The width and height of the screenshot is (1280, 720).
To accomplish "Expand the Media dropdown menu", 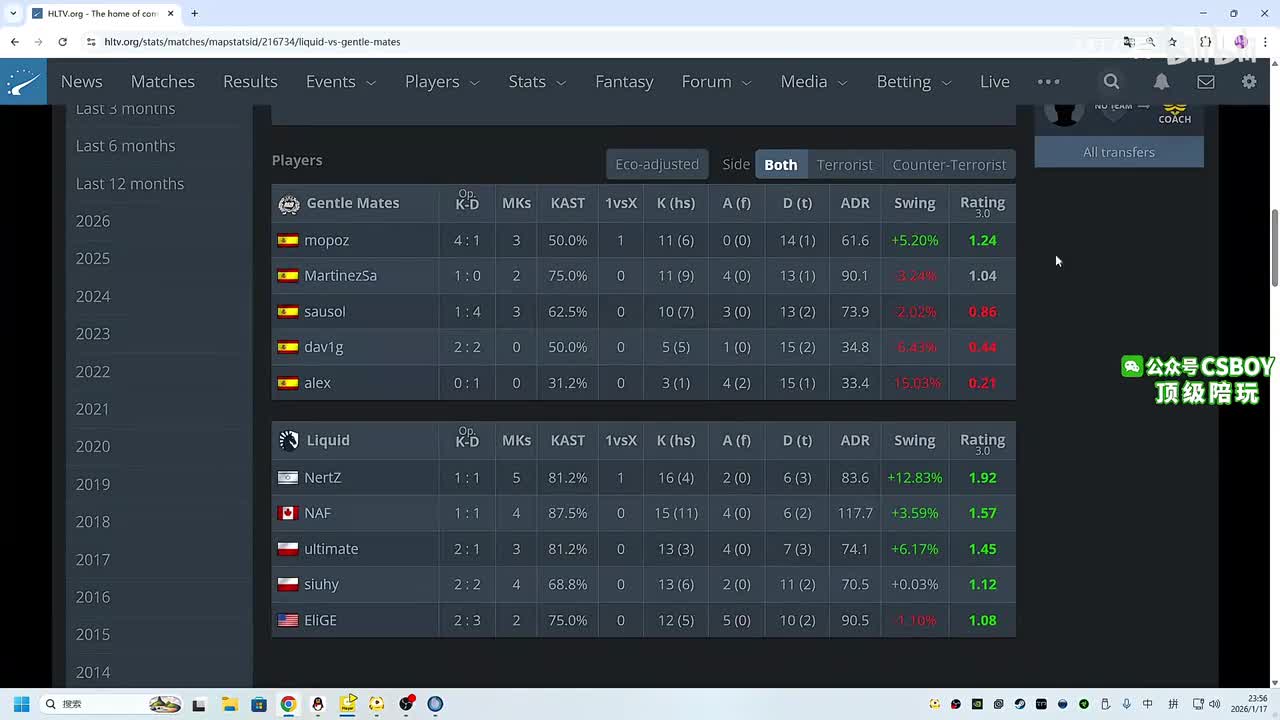I will (814, 82).
